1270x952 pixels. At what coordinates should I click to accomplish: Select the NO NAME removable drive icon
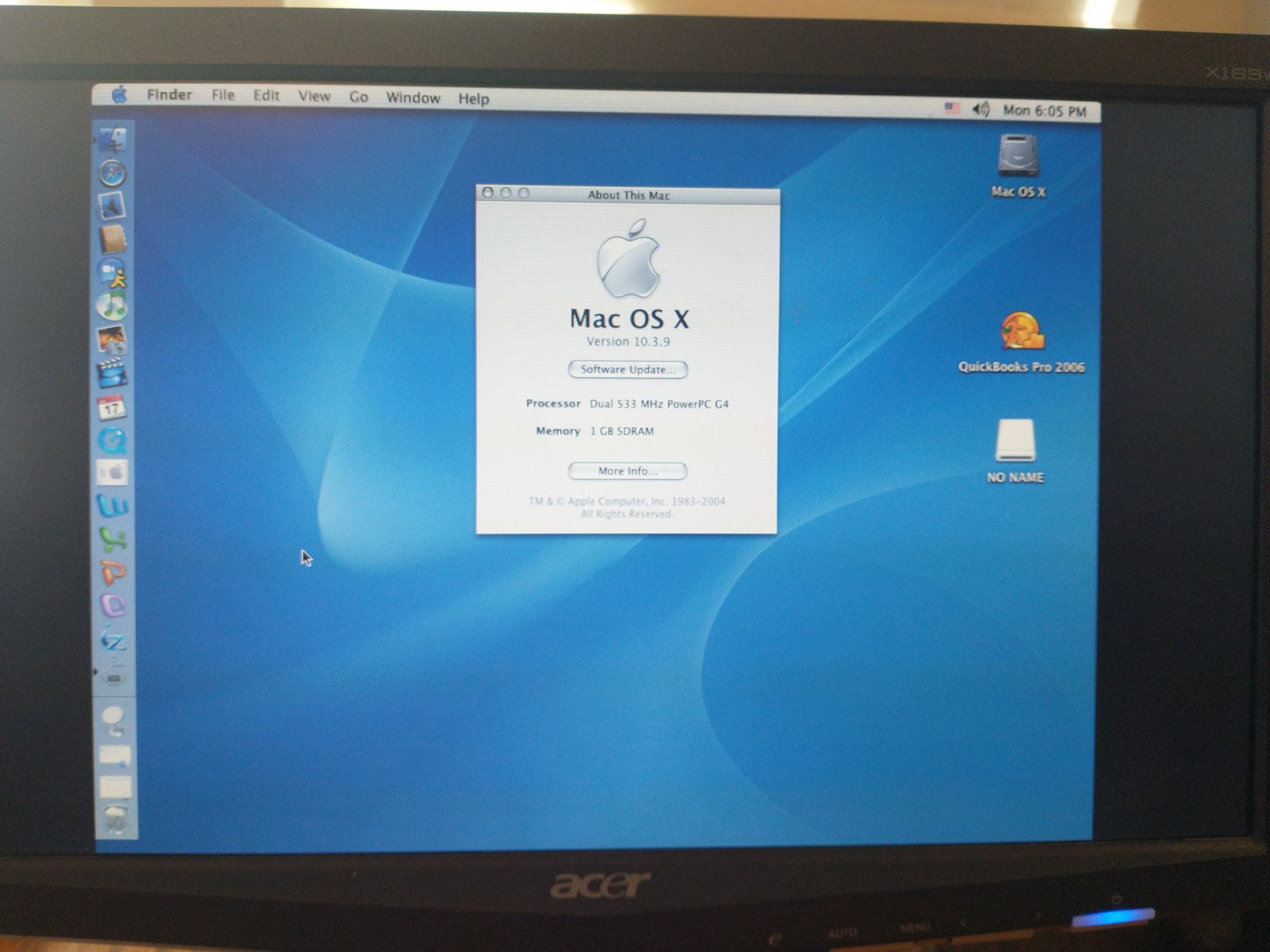click(1015, 440)
